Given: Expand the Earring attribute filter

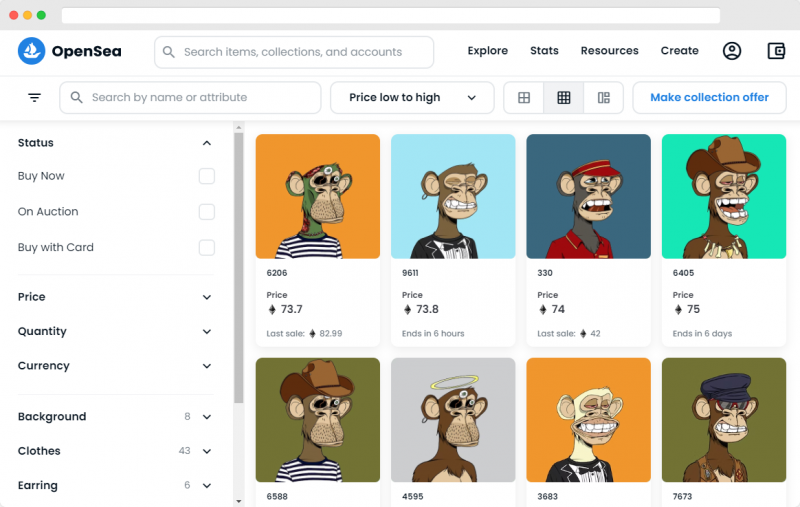Looking at the screenshot, I should (x=207, y=486).
